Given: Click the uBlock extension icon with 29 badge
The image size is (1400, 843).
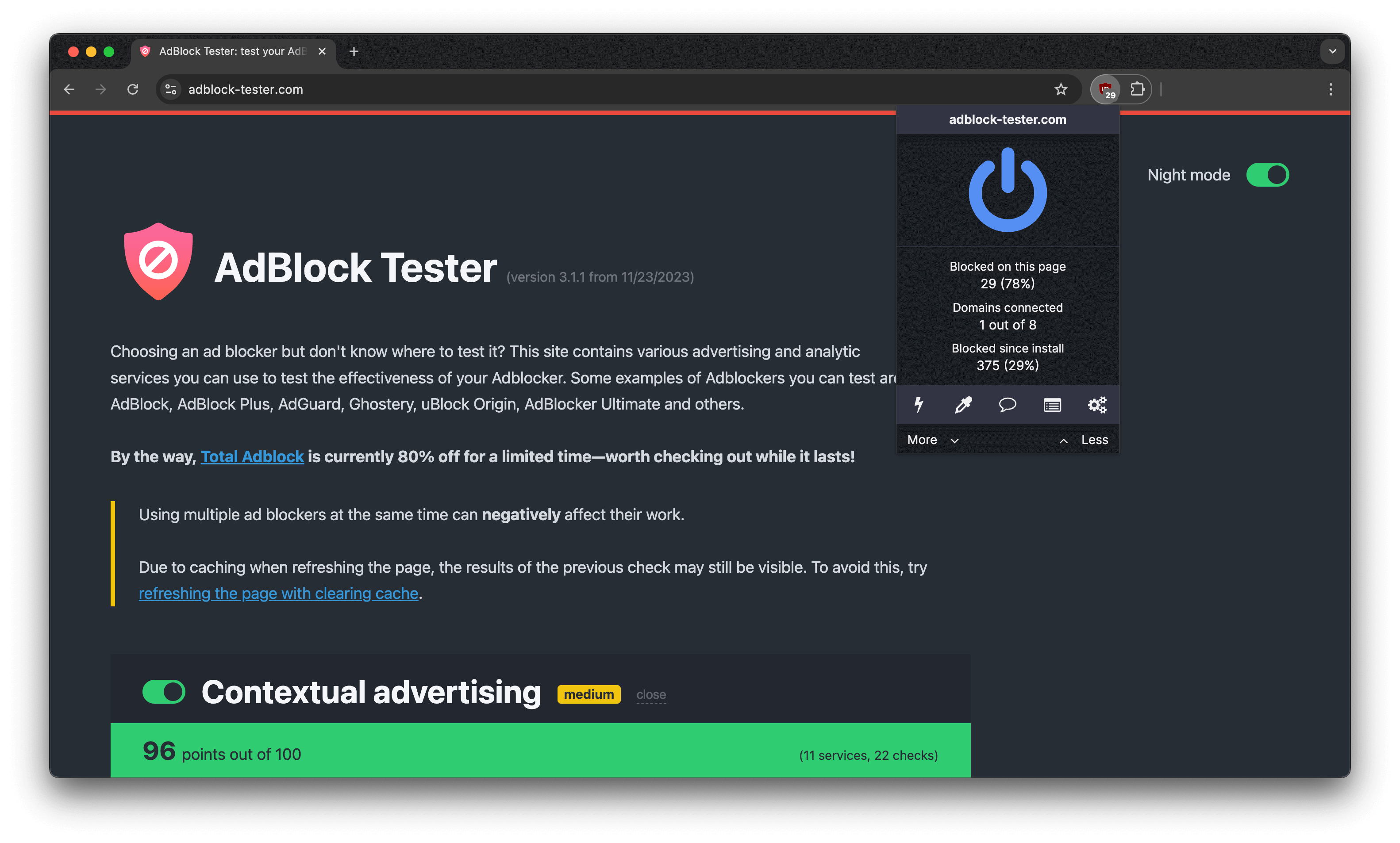Looking at the screenshot, I should pyautogui.click(x=1106, y=89).
